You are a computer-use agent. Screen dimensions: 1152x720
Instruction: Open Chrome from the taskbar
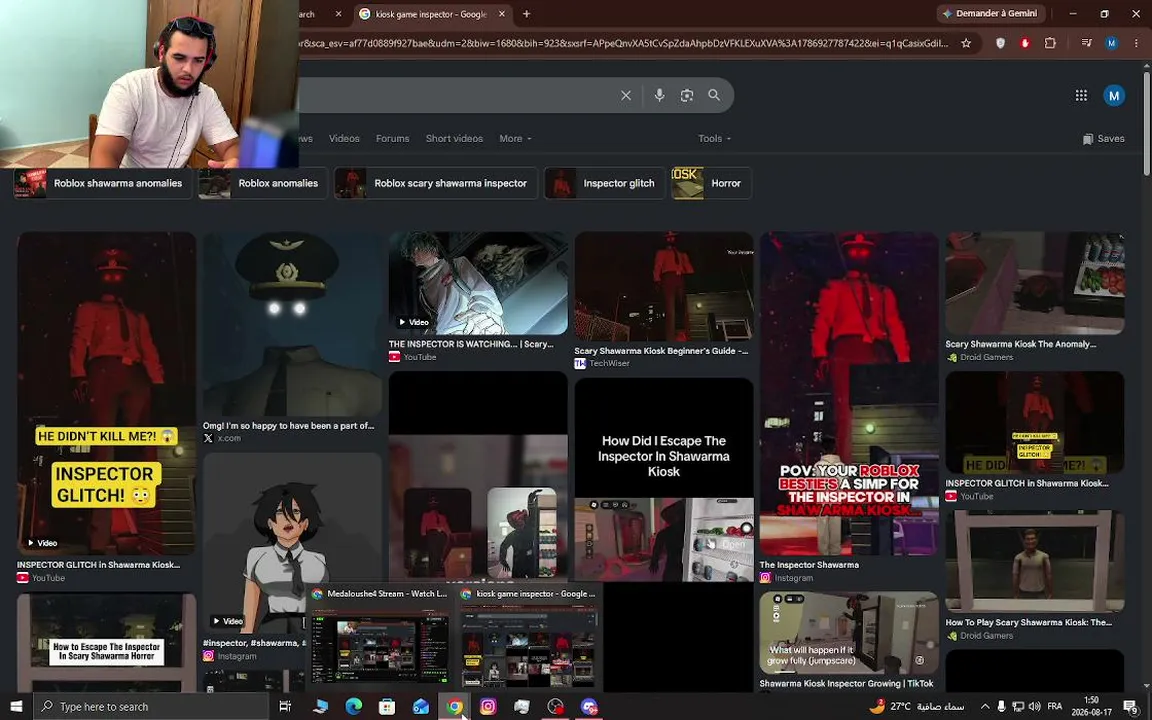454,707
